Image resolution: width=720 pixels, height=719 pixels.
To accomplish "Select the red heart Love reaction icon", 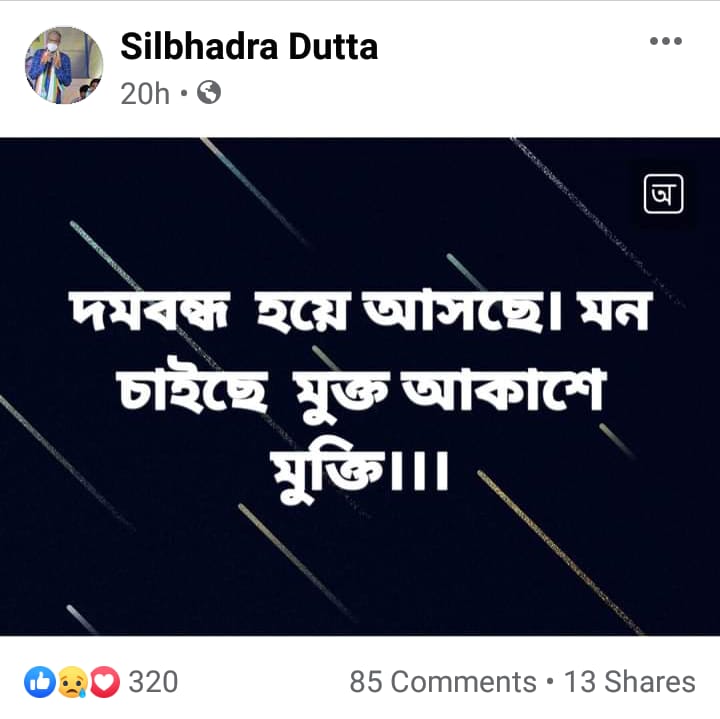I will click(104, 682).
